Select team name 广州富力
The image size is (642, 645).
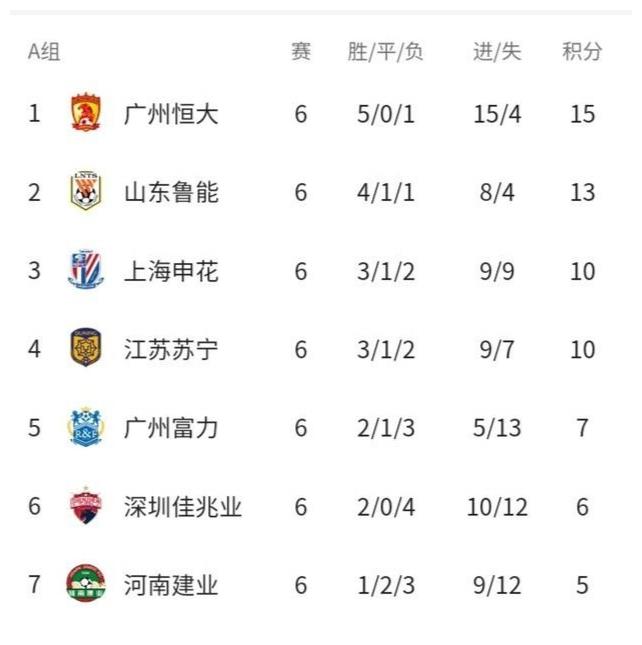(171, 428)
